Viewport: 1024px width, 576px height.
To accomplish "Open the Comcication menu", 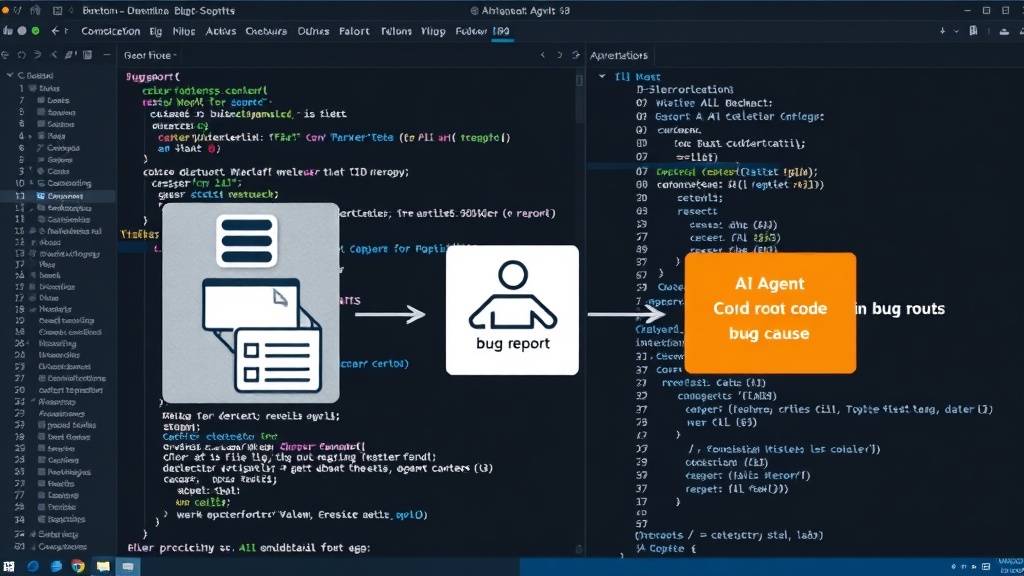I will point(110,31).
